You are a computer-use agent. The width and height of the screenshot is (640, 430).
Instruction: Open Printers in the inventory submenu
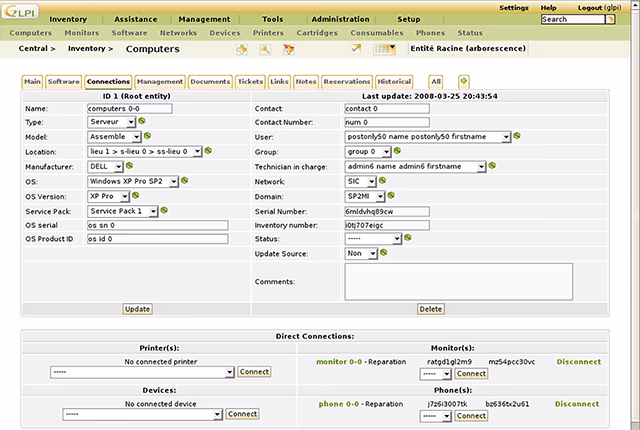pos(268,33)
